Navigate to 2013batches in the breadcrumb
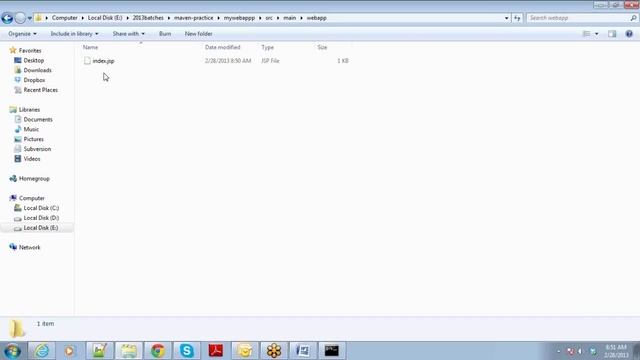This screenshot has height=360, width=640. point(148,18)
